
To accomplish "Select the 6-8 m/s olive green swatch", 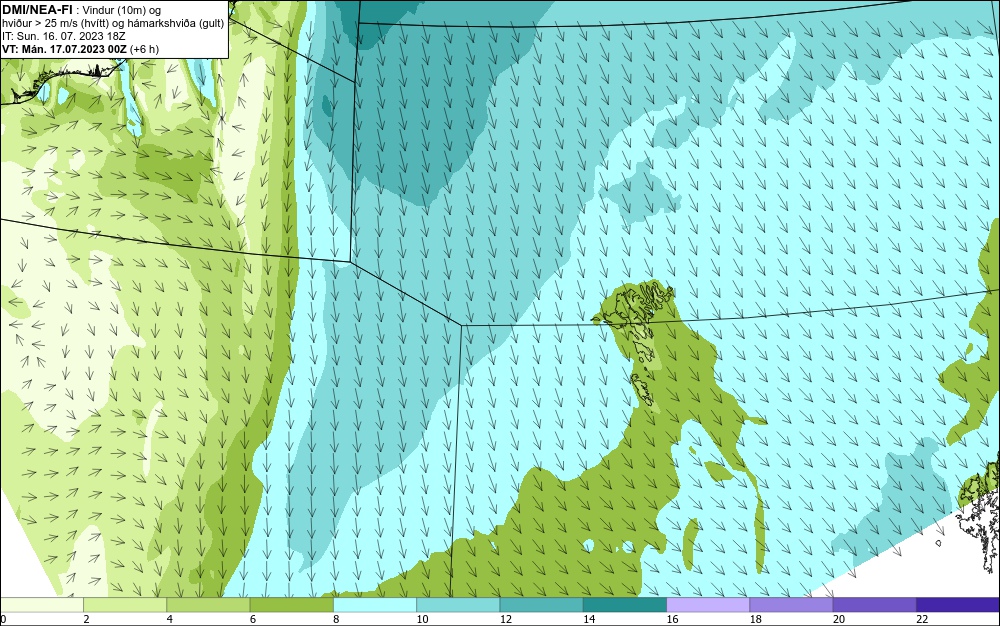I will [x=291, y=605].
